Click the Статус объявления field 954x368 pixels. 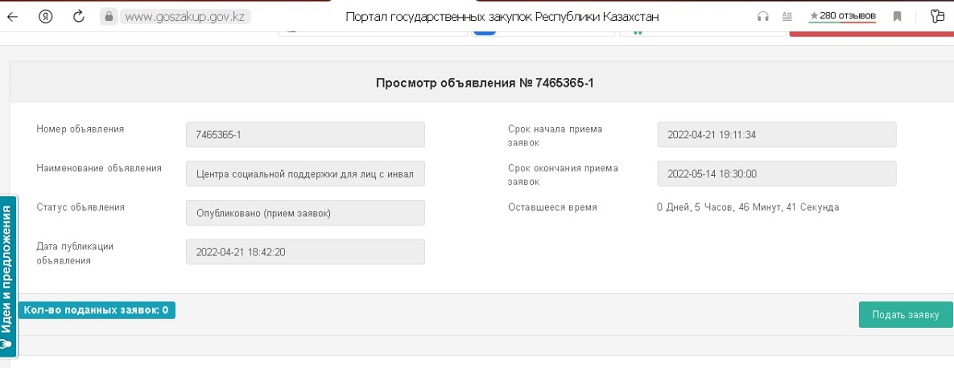pos(305,213)
